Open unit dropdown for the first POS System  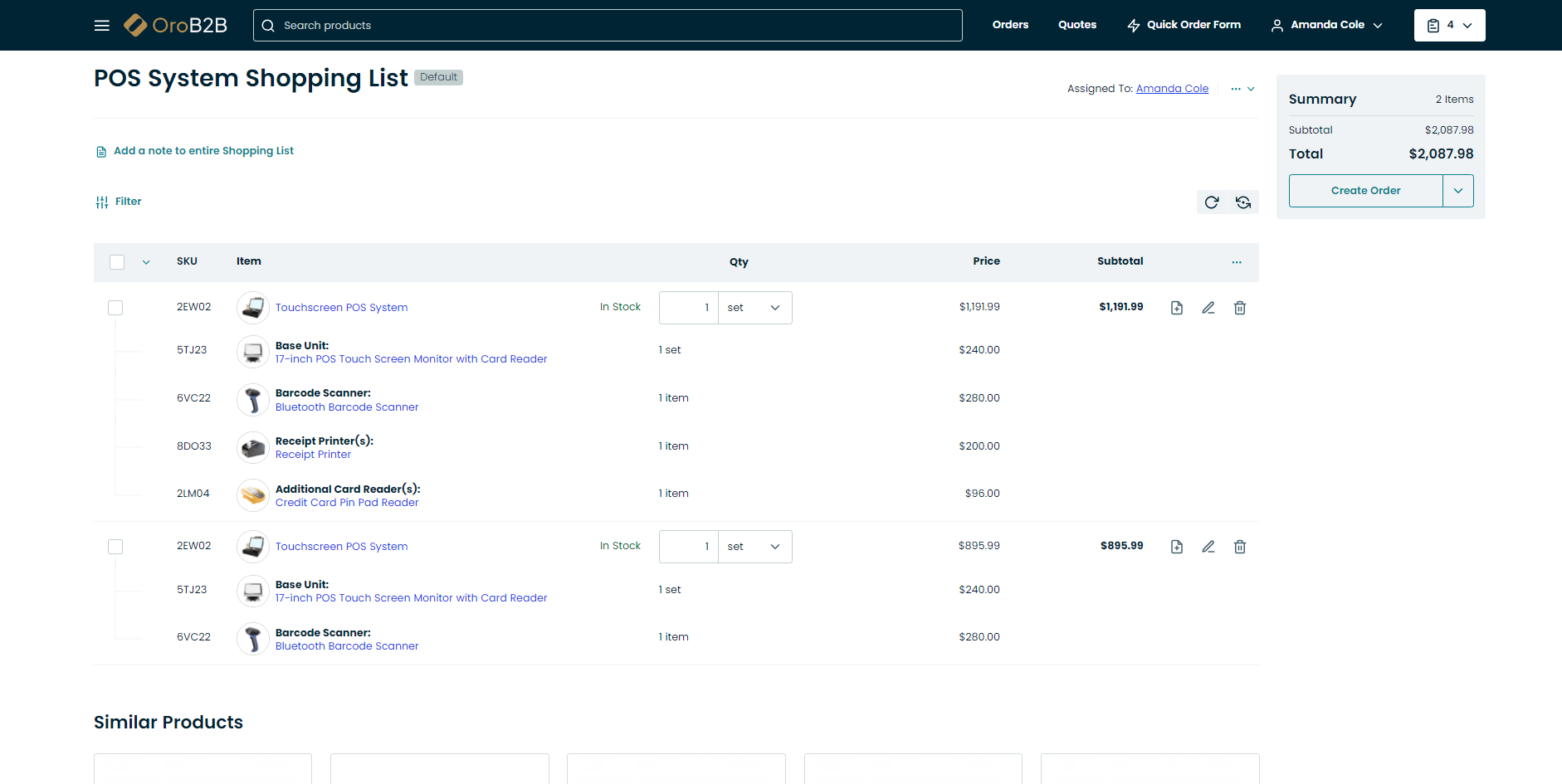click(754, 308)
